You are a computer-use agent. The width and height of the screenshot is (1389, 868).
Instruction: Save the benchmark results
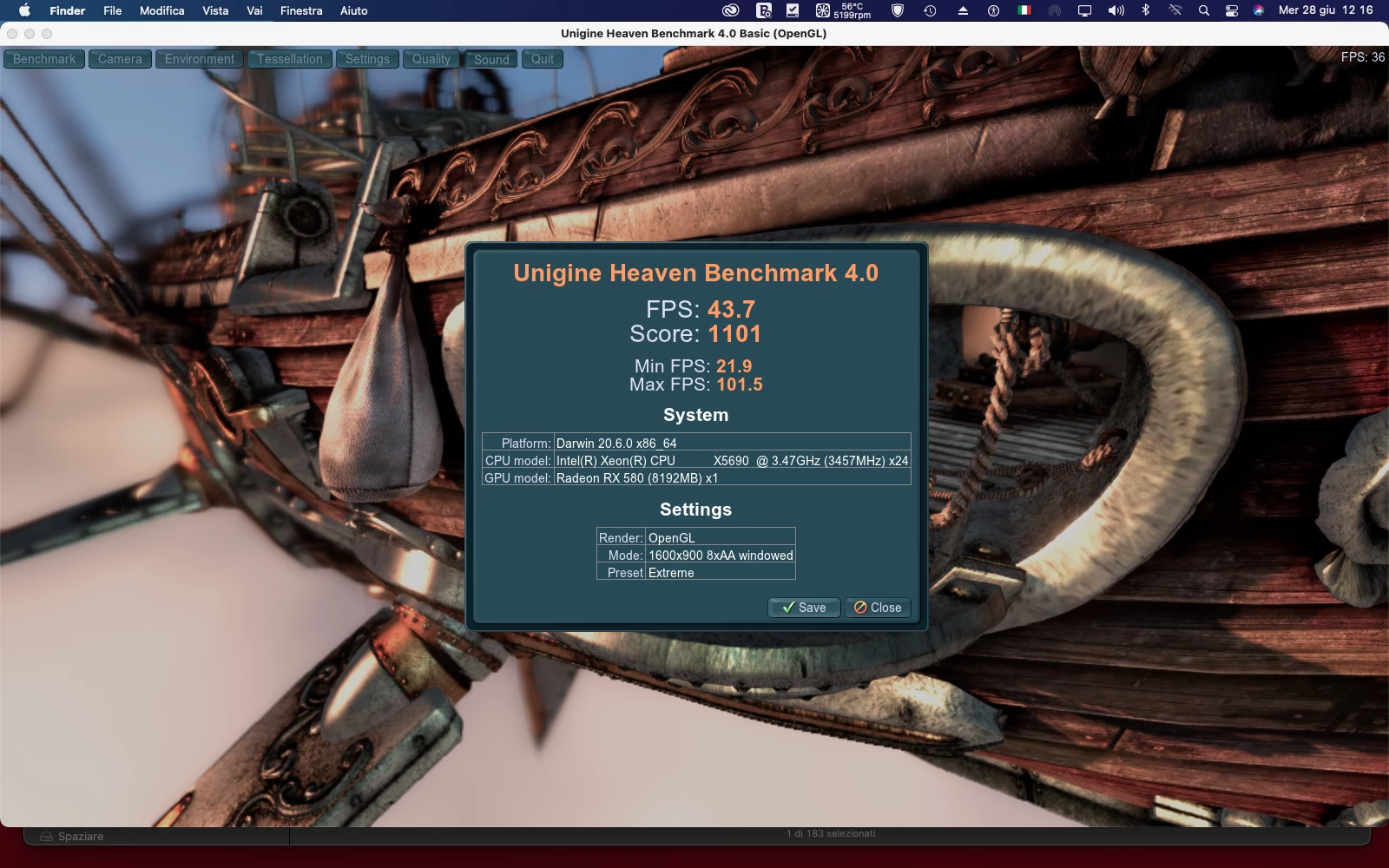pyautogui.click(x=804, y=608)
